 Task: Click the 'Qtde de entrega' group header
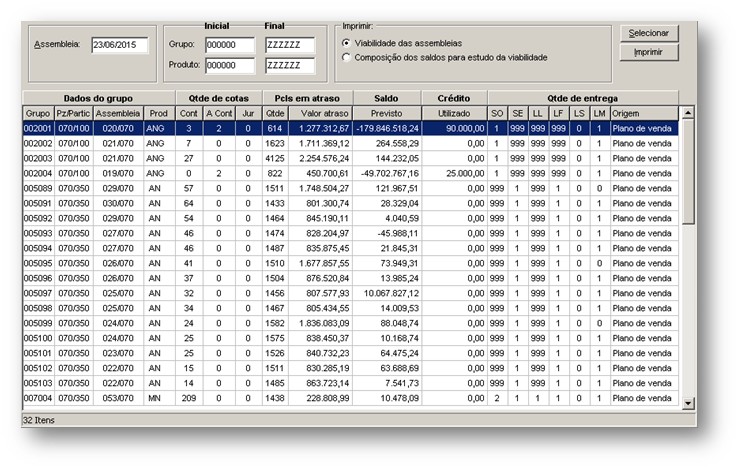click(583, 98)
